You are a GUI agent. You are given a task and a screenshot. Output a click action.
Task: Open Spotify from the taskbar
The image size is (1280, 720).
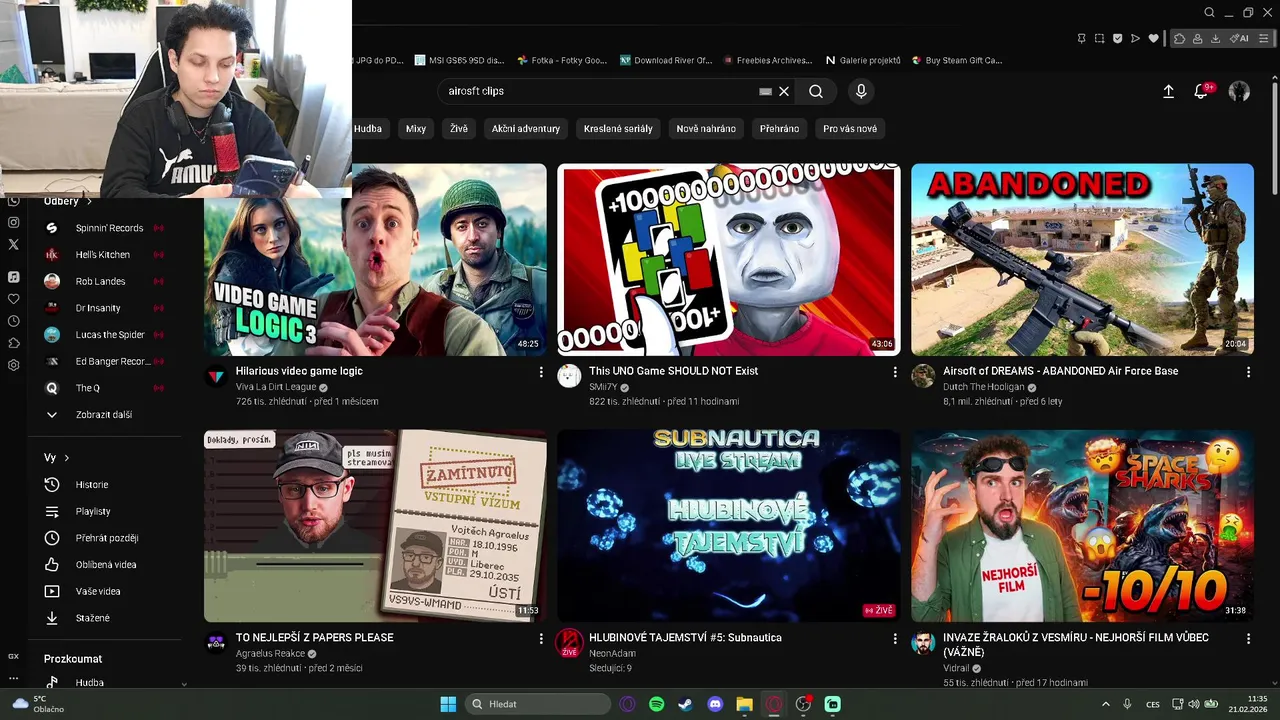pos(657,704)
